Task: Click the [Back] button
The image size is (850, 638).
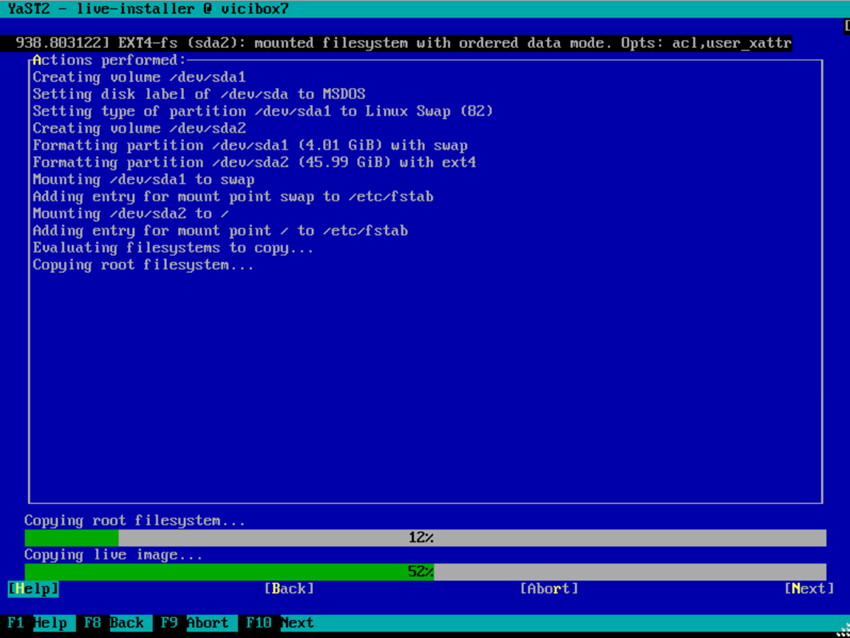Action: point(289,588)
